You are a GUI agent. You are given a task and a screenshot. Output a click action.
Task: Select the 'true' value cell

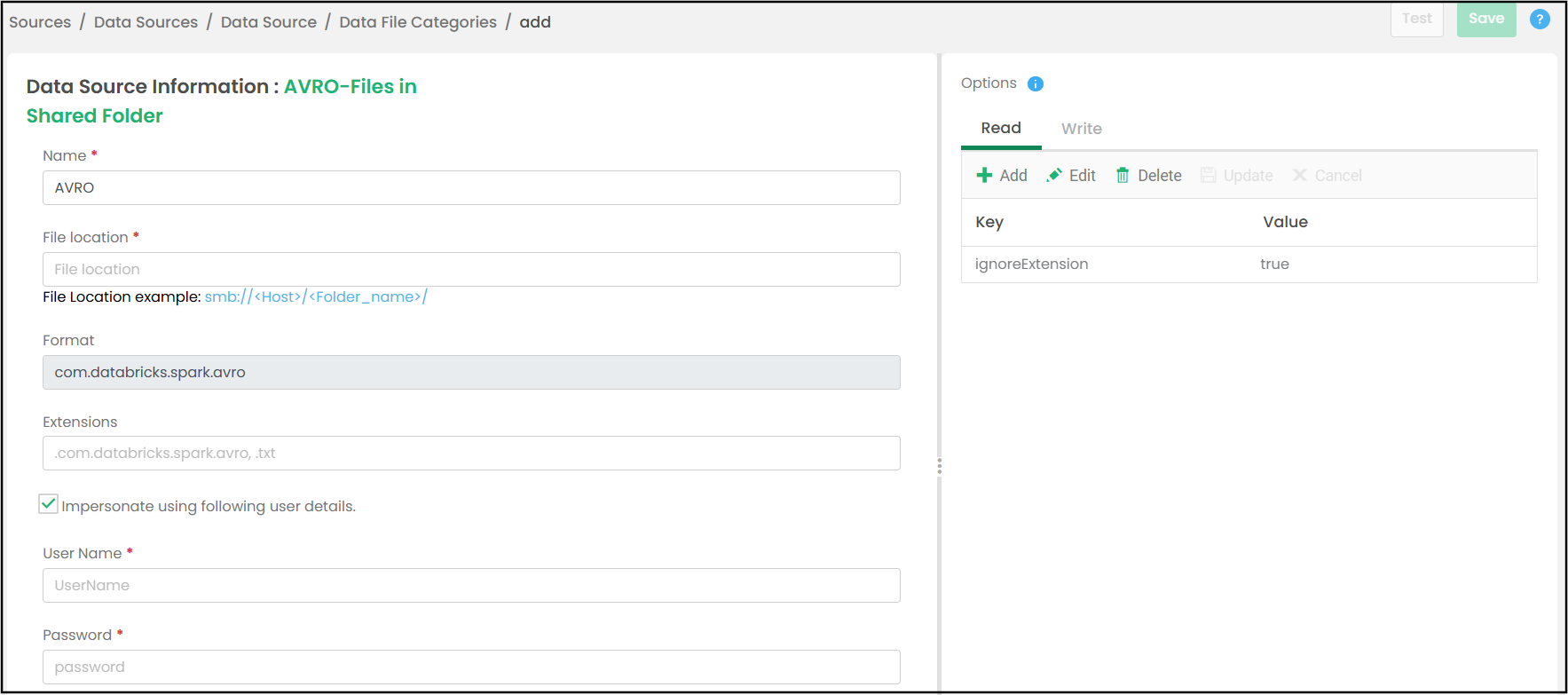(x=1274, y=264)
